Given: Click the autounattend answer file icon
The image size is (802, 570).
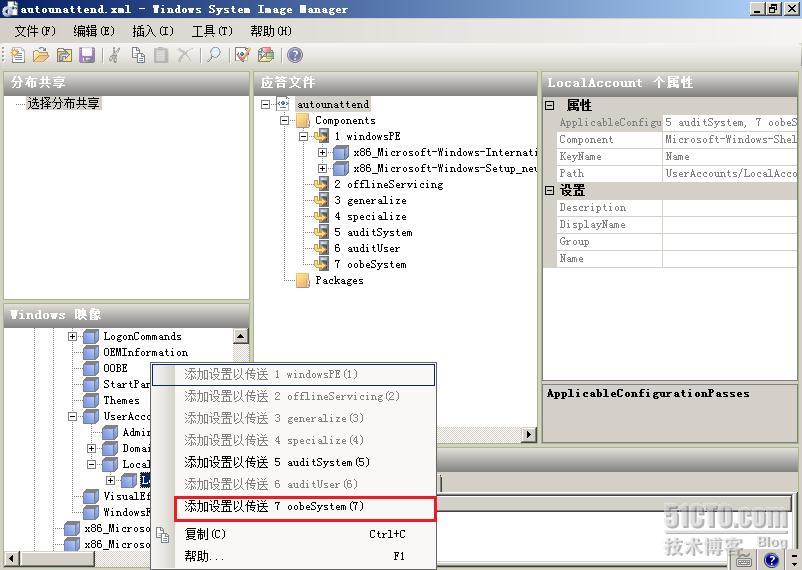Looking at the screenshot, I should click(x=283, y=104).
